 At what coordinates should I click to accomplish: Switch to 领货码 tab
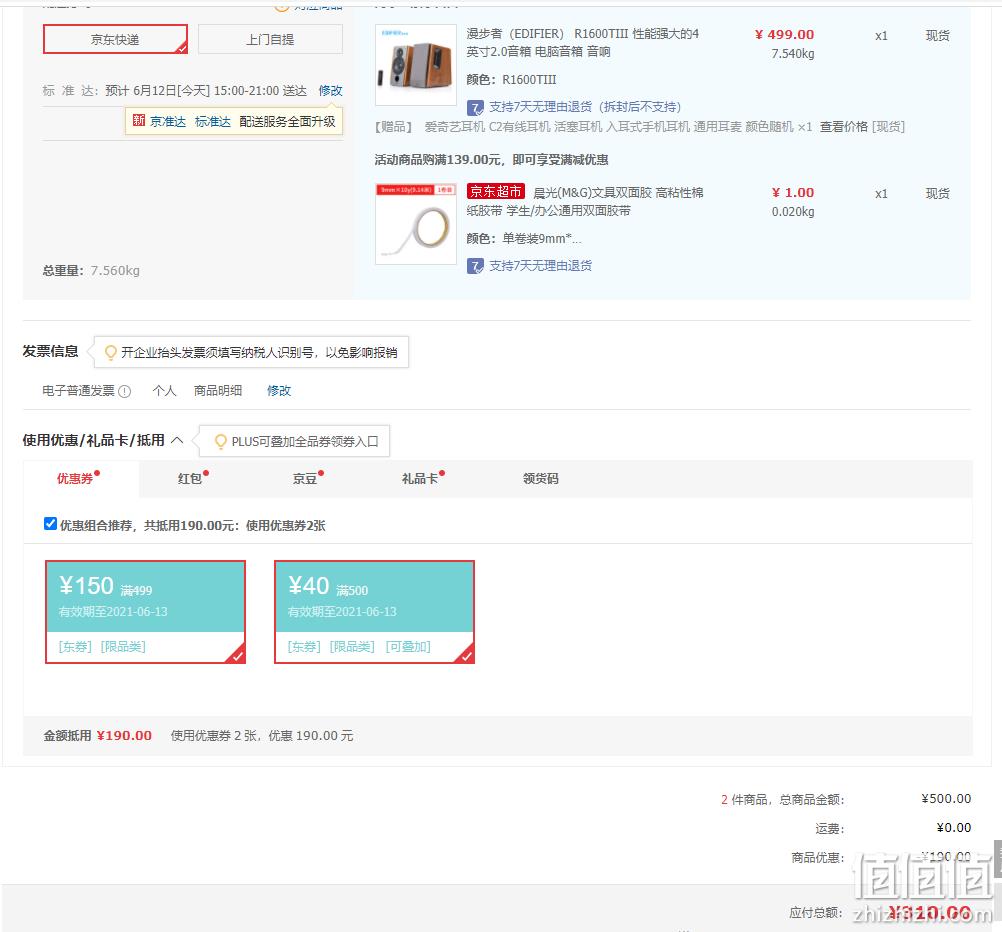(x=541, y=479)
